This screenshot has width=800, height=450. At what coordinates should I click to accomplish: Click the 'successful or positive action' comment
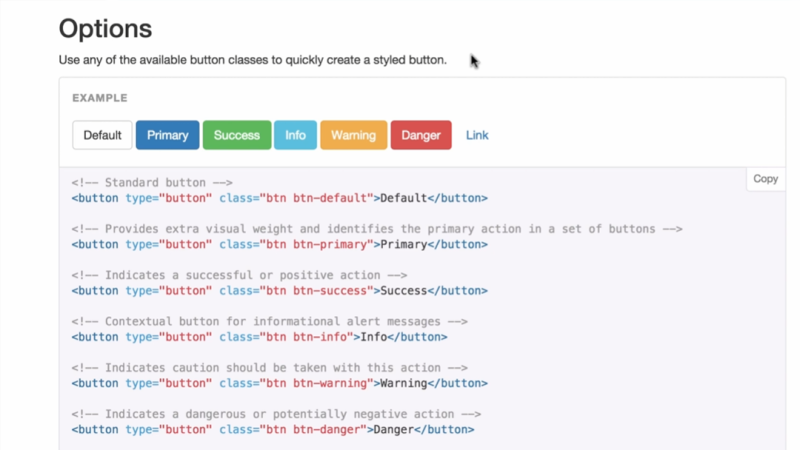tap(239, 276)
